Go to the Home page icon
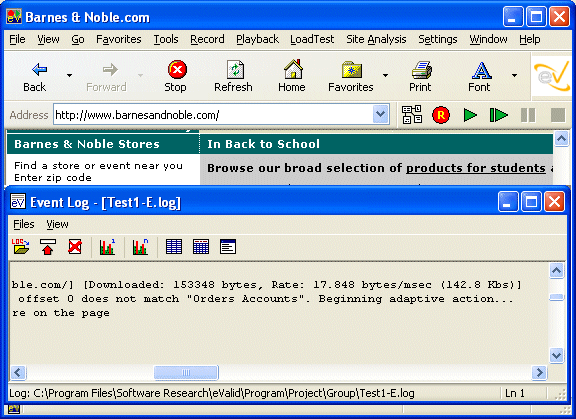The image size is (576, 419). coord(292,76)
